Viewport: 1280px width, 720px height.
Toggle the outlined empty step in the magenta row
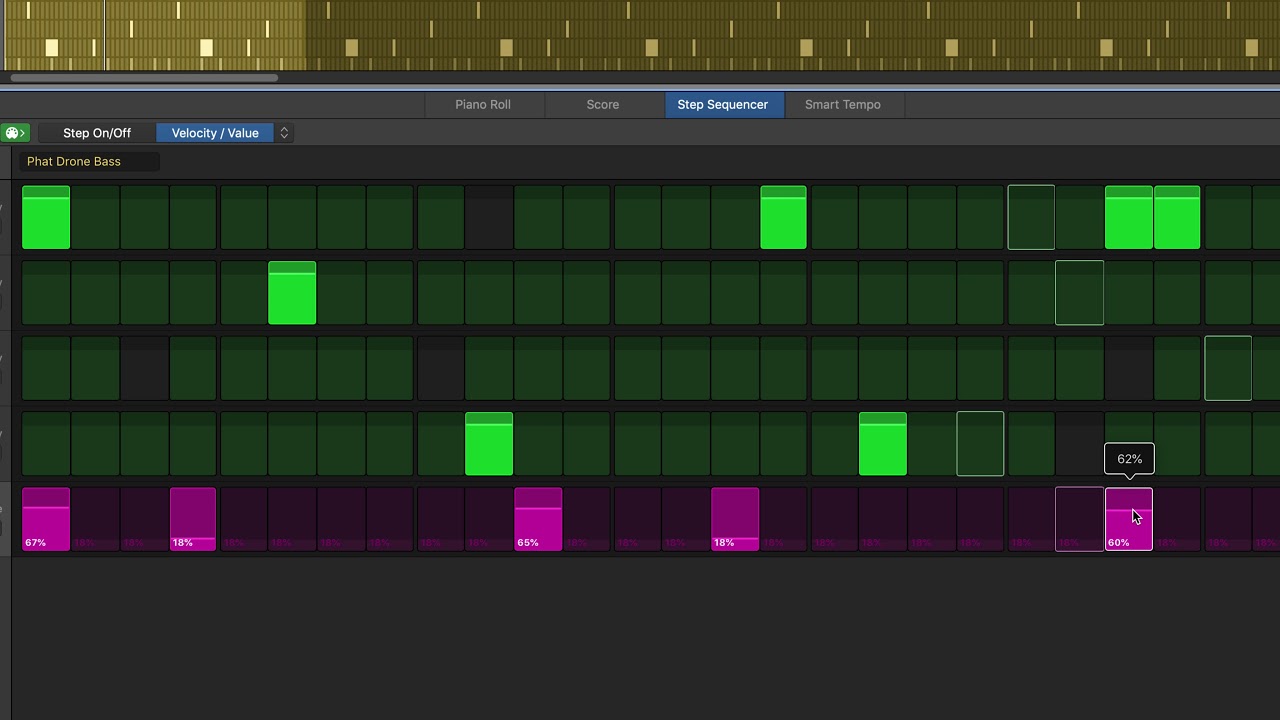(1080, 519)
